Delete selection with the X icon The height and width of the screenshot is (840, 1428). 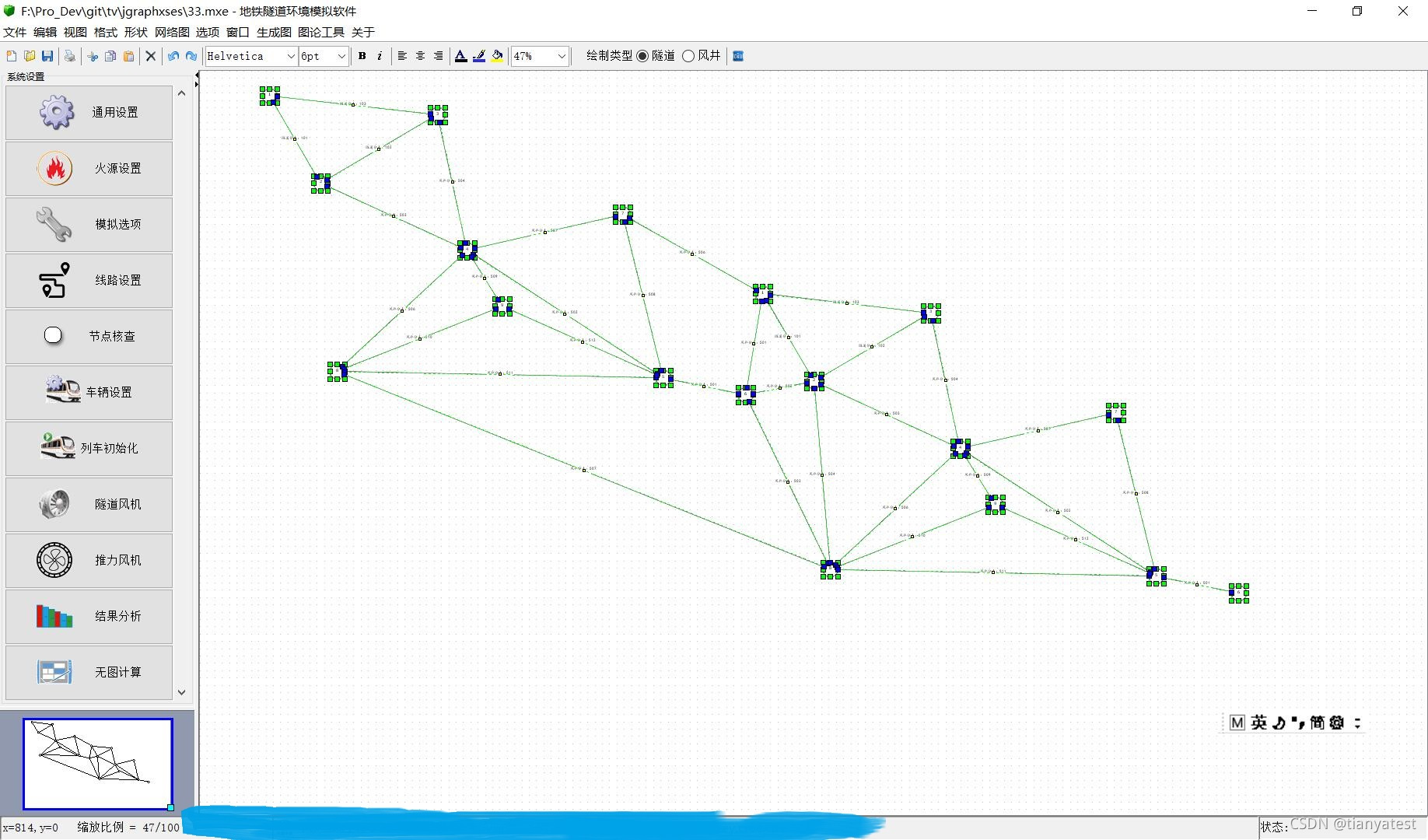(151, 56)
